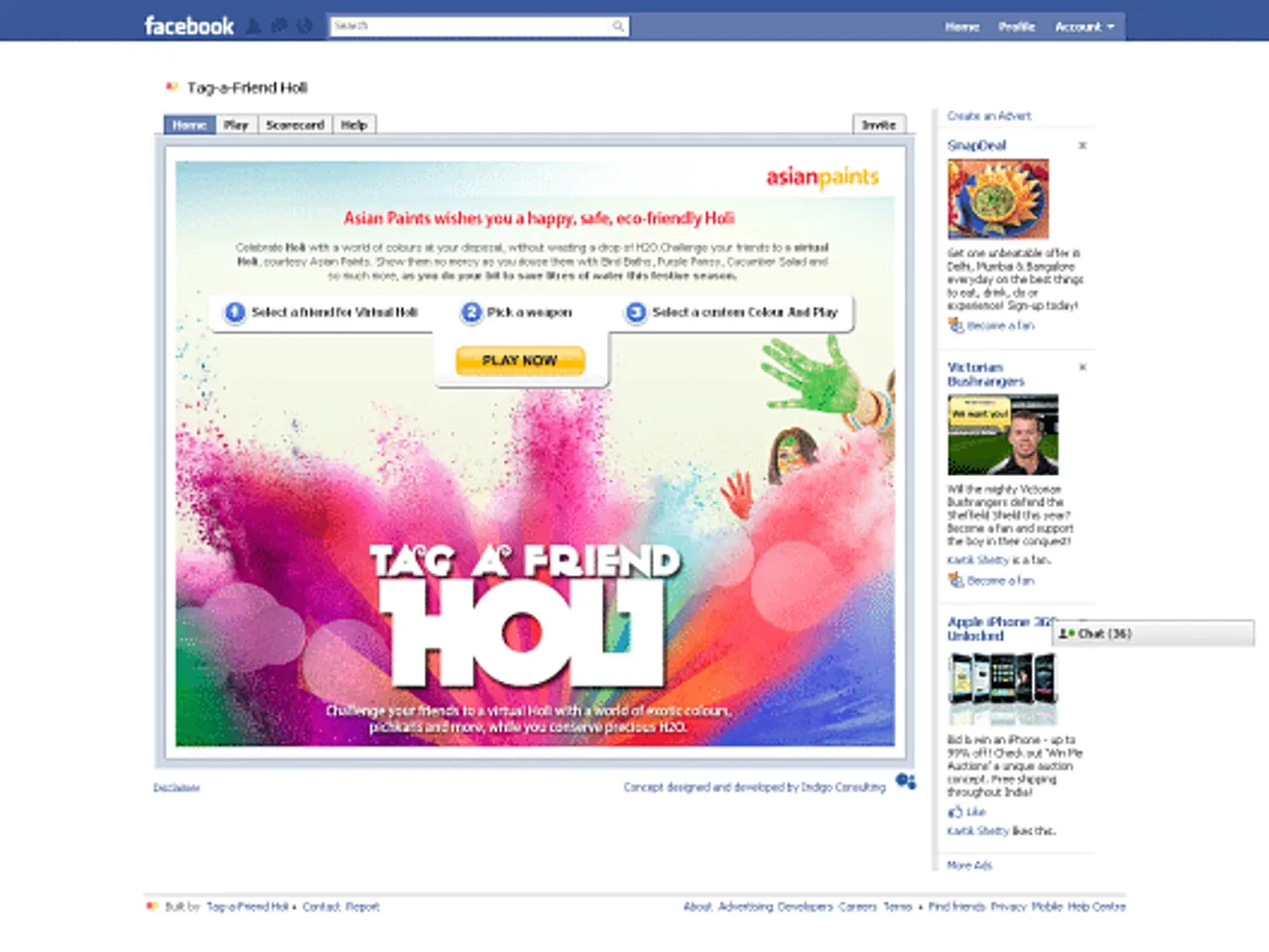
Task: Click the icon beside Indigo Consulting credit
Action: pos(905,781)
